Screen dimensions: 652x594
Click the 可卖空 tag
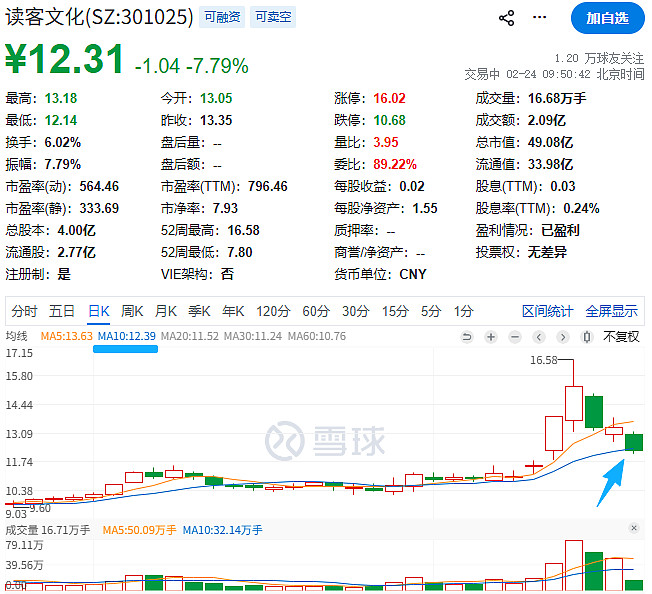click(x=273, y=17)
